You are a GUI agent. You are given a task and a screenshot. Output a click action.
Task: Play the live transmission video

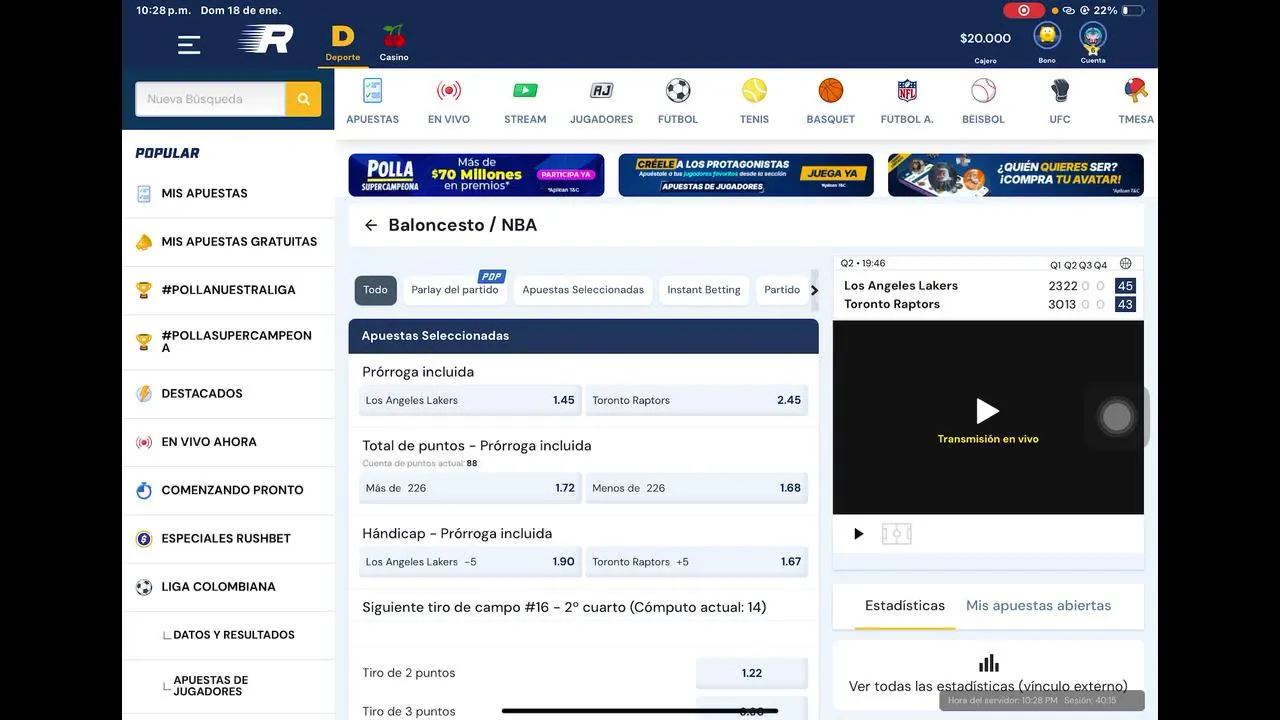987,411
